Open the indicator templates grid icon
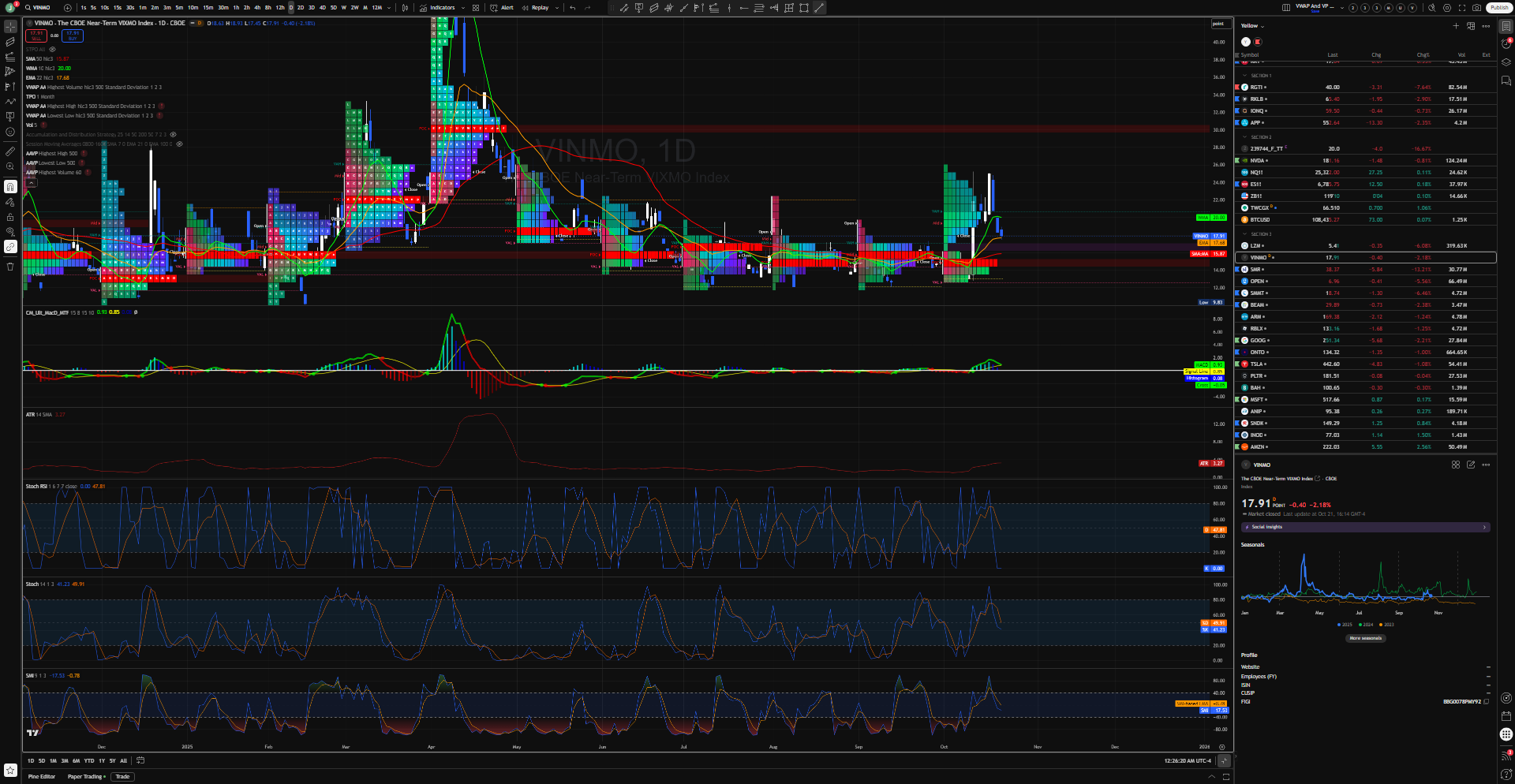The width and height of the screenshot is (1515, 784). click(x=476, y=8)
